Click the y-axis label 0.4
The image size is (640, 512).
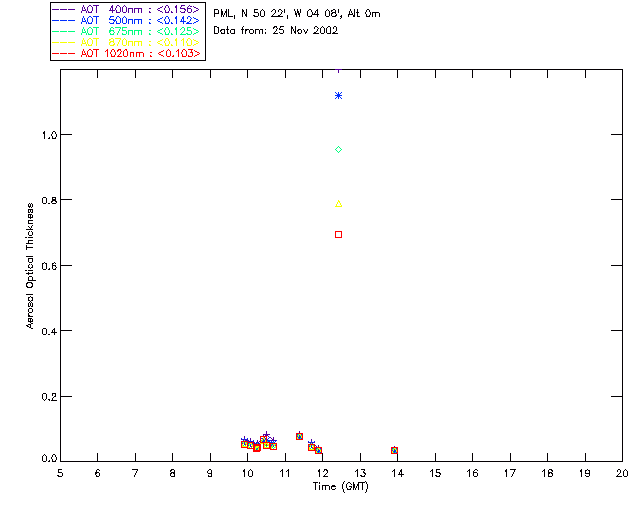point(49,332)
